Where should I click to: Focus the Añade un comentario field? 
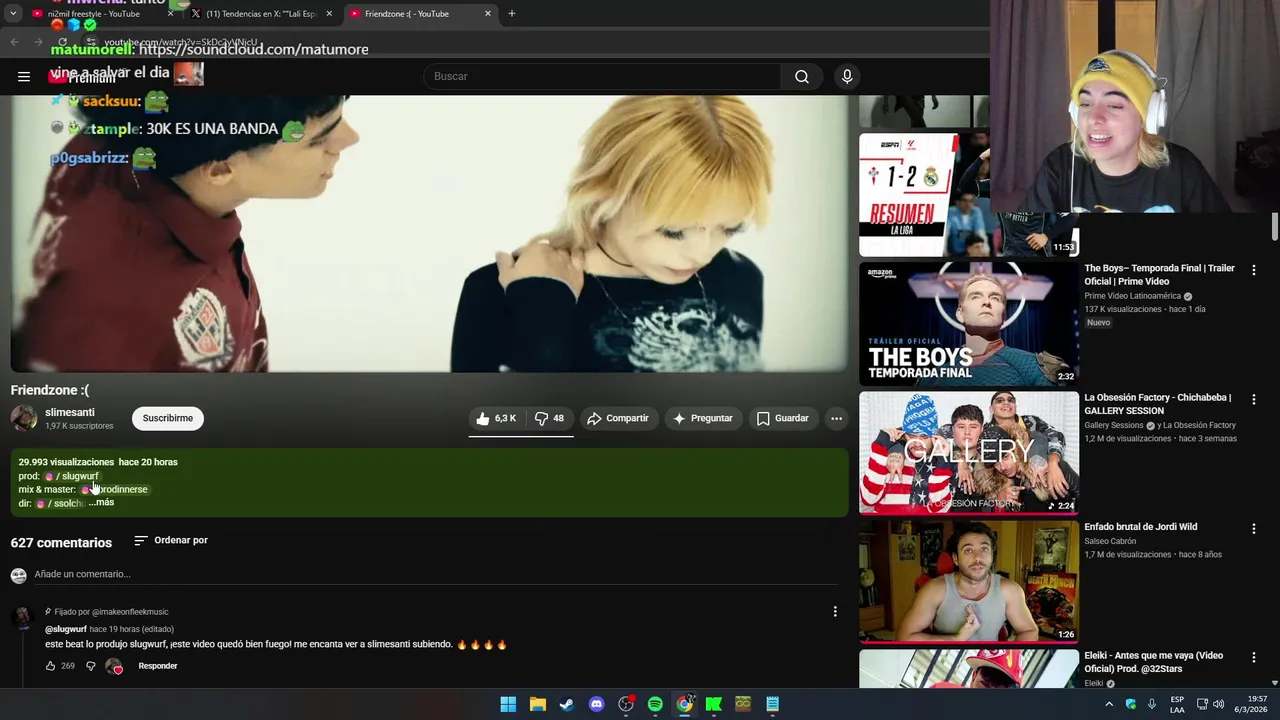(x=436, y=574)
